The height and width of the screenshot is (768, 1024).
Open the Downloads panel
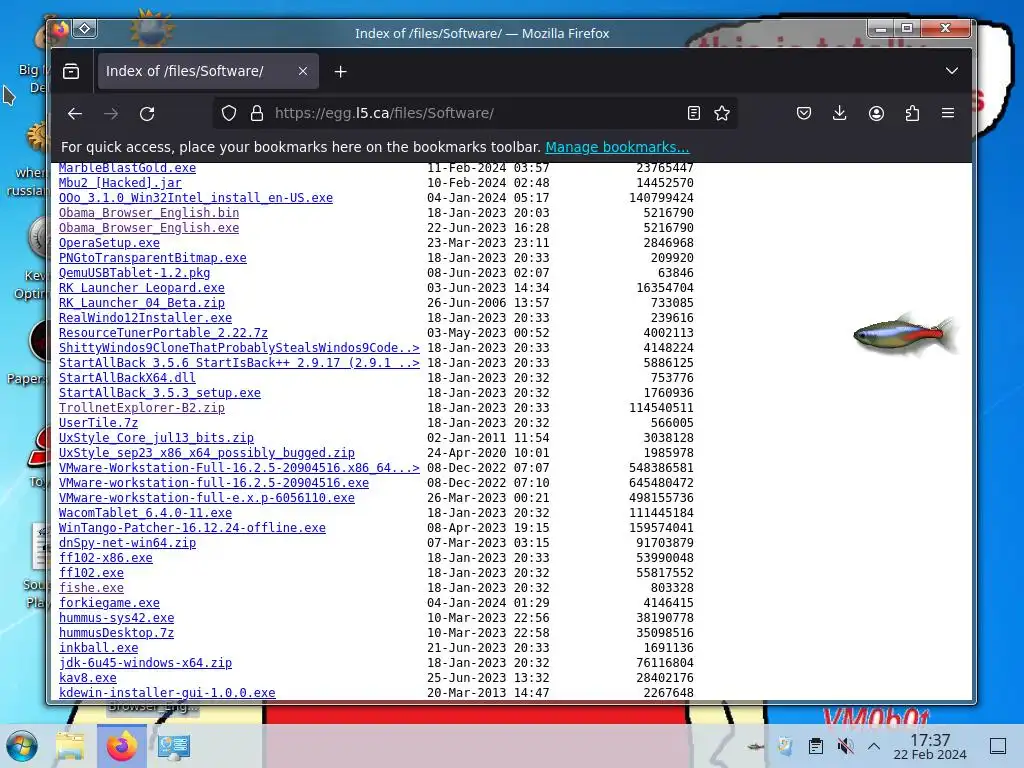tap(840, 114)
